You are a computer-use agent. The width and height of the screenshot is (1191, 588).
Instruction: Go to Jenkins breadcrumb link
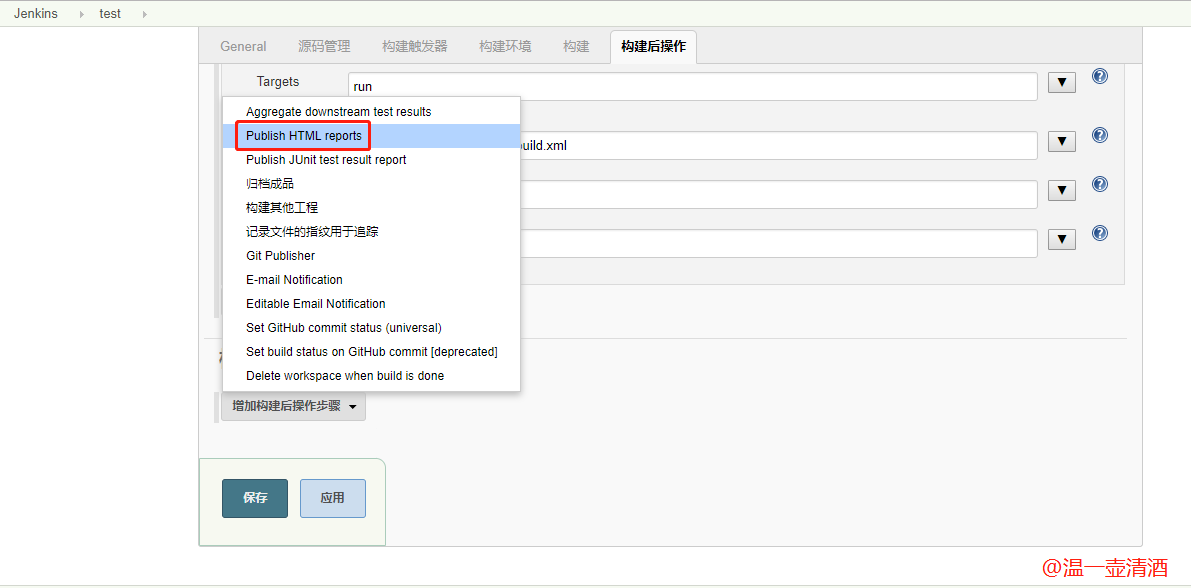click(x=36, y=14)
